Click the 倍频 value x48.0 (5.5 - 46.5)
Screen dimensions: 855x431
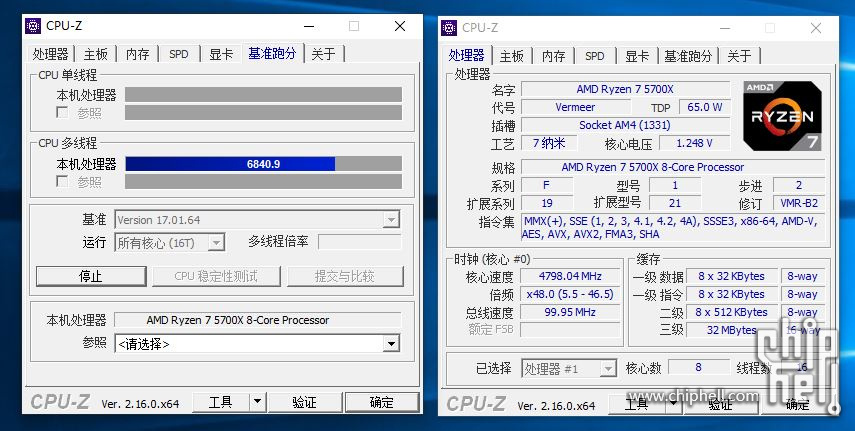pos(570,294)
